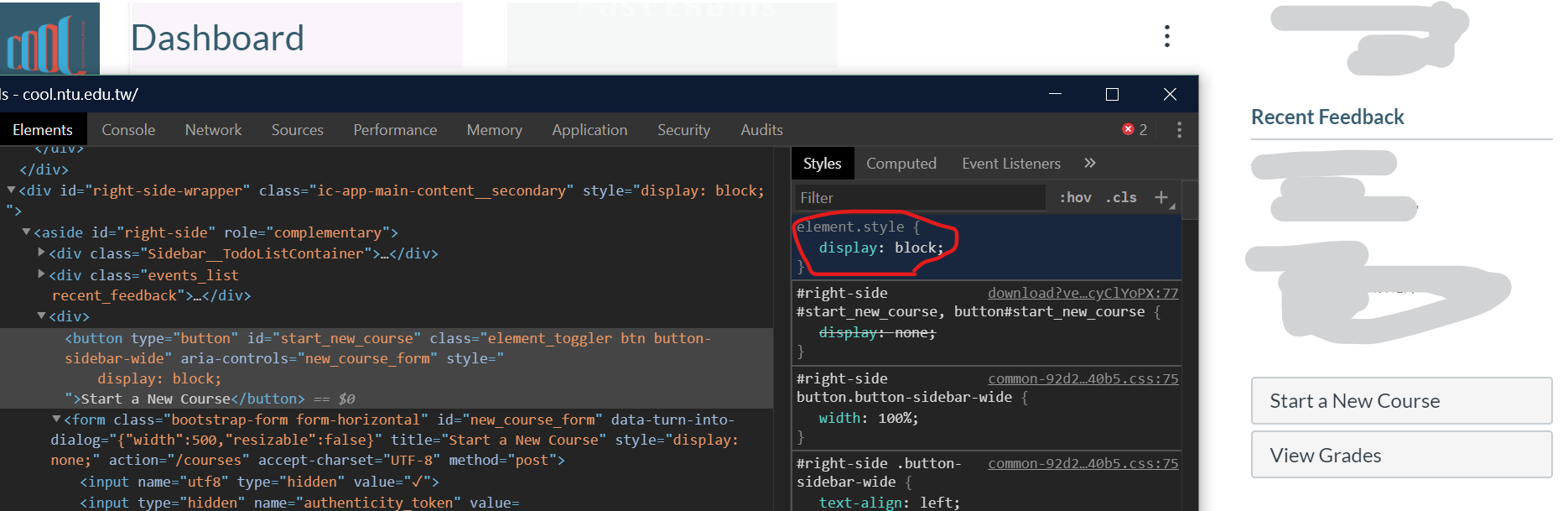Open the dashboard three-dot options menu
This screenshot has height=511, width=1568.
click(x=1166, y=36)
